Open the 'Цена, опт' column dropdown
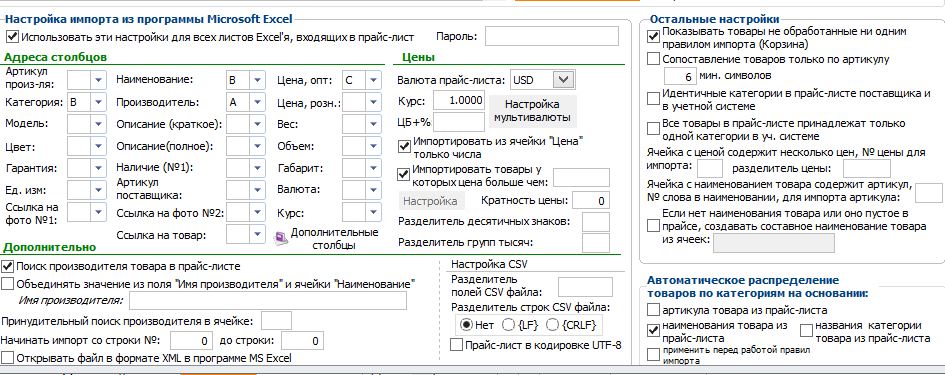This screenshot has height=375, width=945. [x=373, y=80]
